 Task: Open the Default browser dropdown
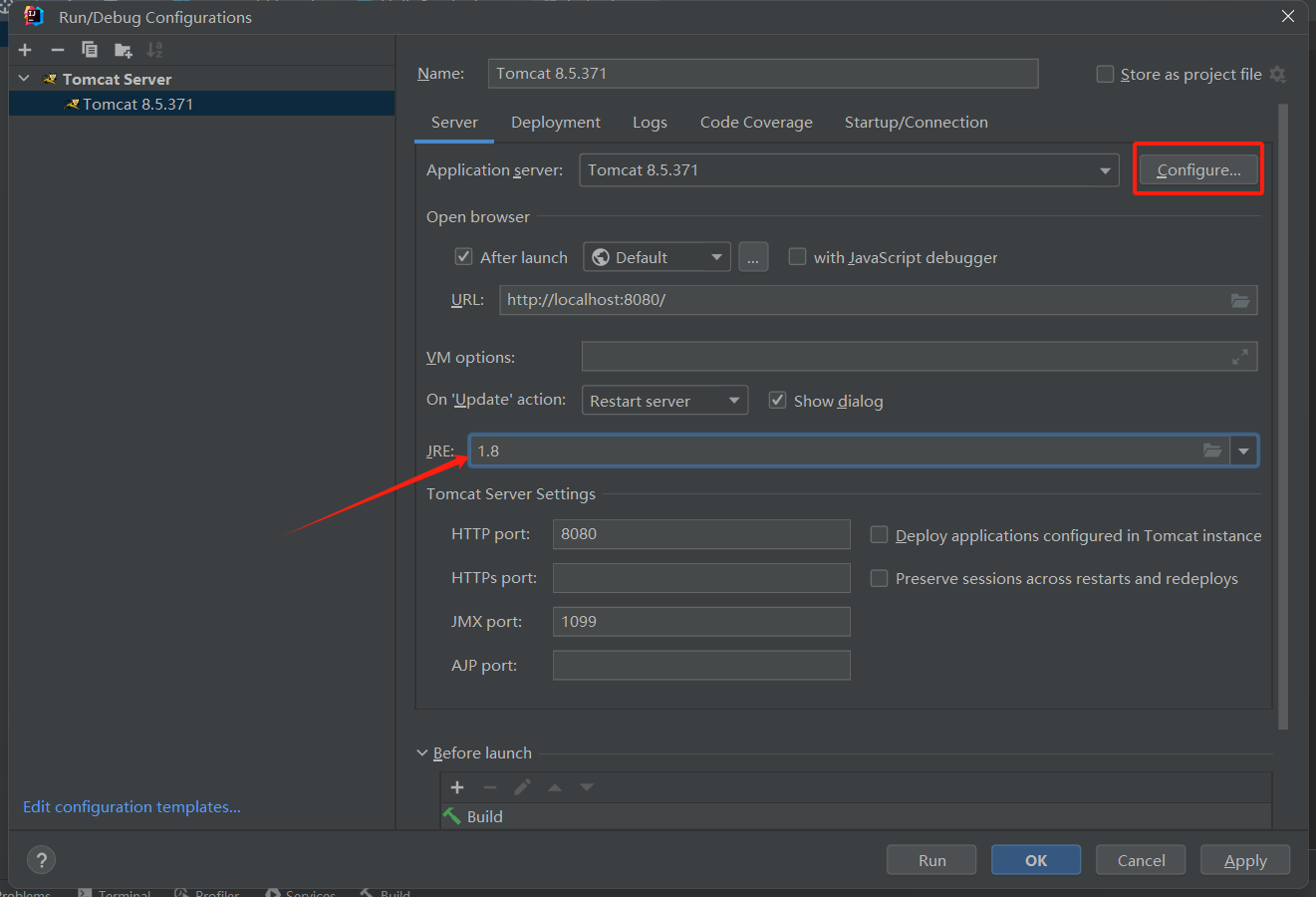(658, 257)
